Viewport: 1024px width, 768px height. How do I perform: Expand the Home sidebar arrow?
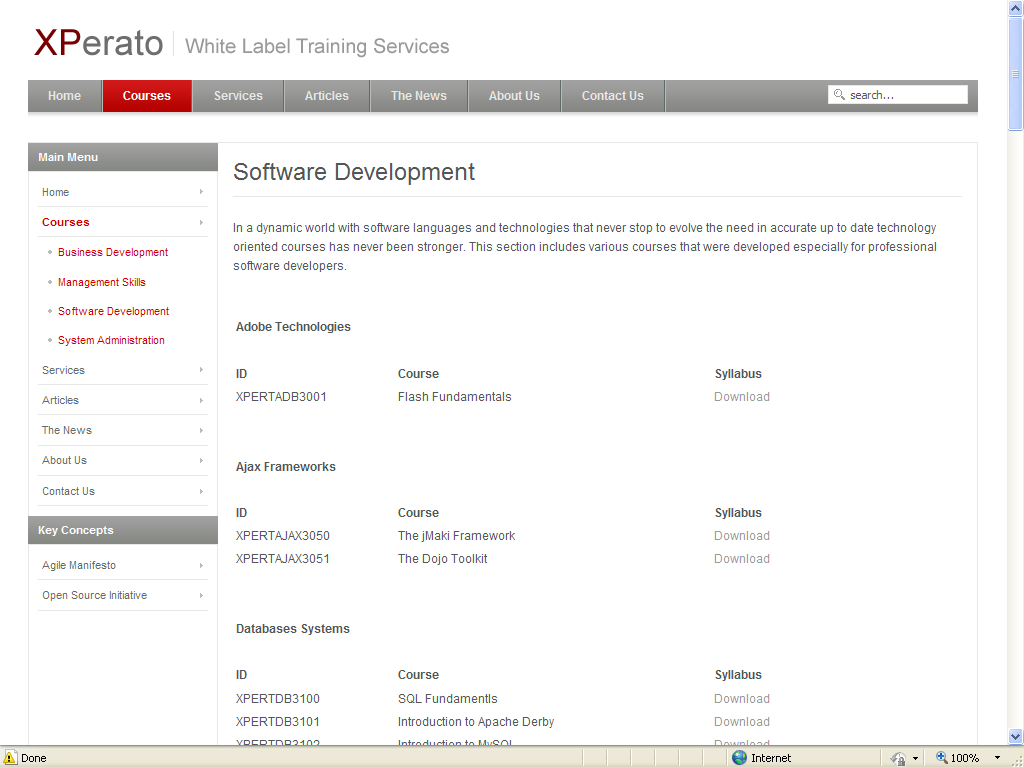201,191
